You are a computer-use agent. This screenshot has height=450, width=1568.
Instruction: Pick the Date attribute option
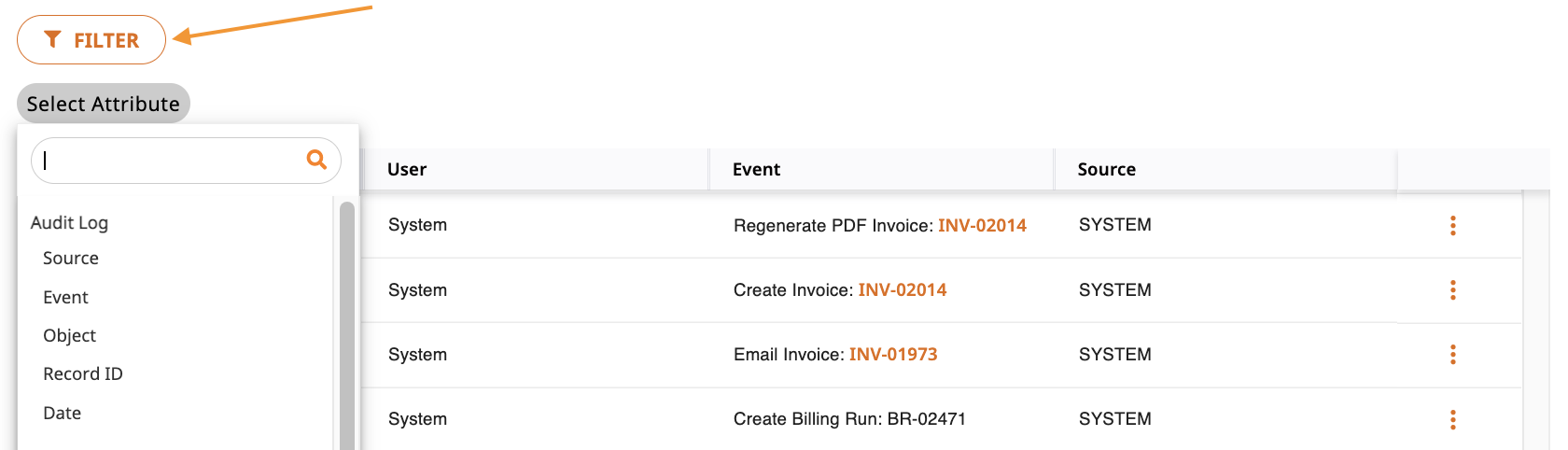click(x=62, y=414)
